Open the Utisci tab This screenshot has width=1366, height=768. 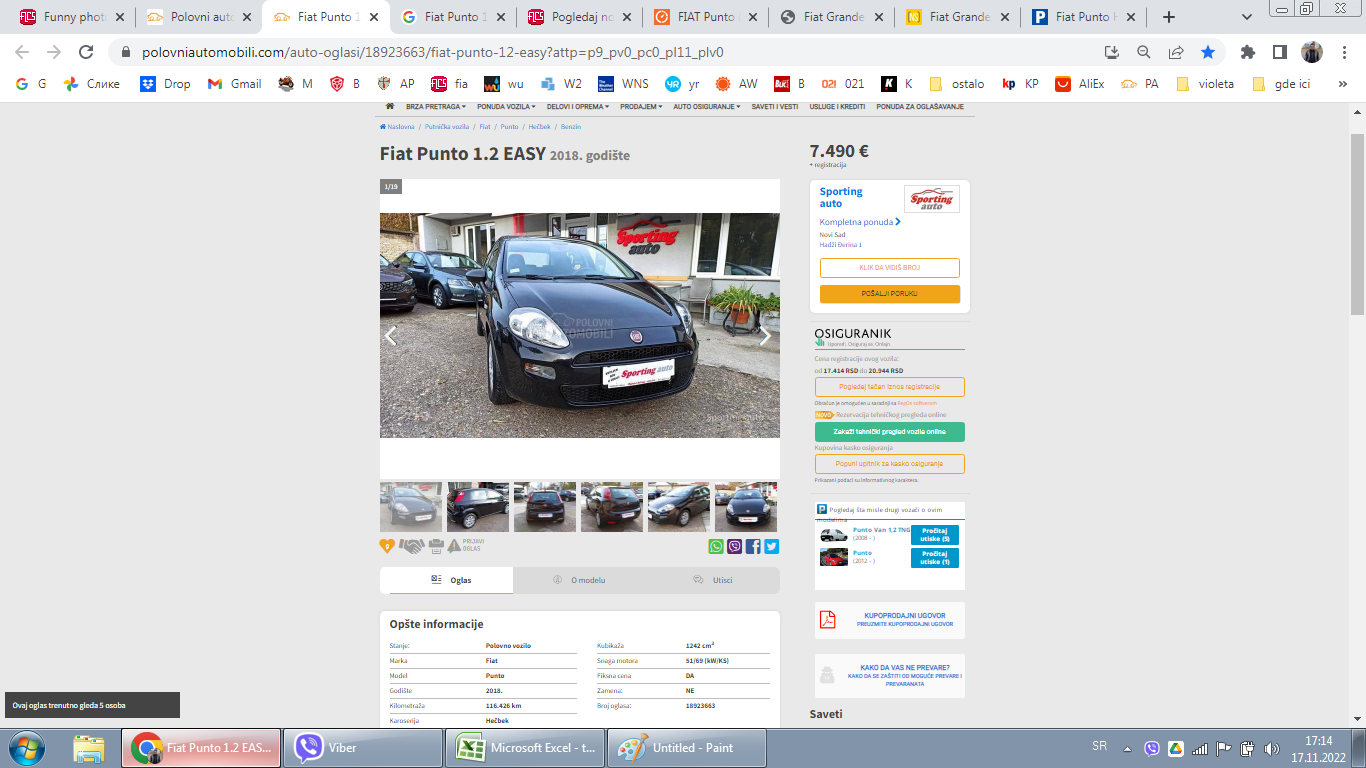click(713, 580)
